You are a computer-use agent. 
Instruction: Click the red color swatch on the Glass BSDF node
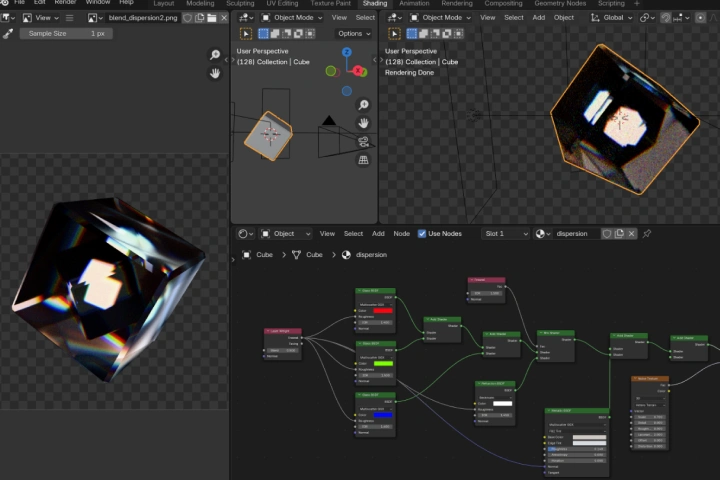click(x=383, y=311)
